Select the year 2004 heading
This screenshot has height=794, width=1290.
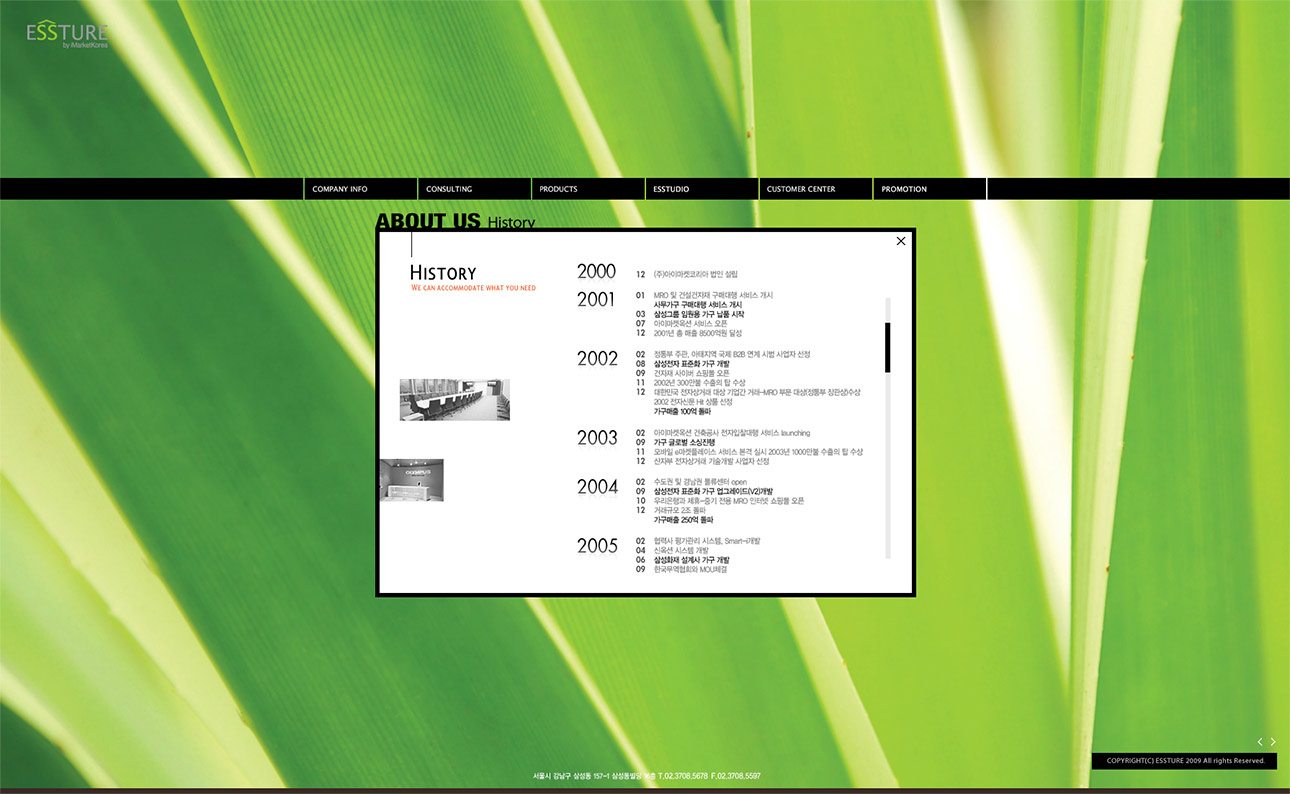[598, 487]
